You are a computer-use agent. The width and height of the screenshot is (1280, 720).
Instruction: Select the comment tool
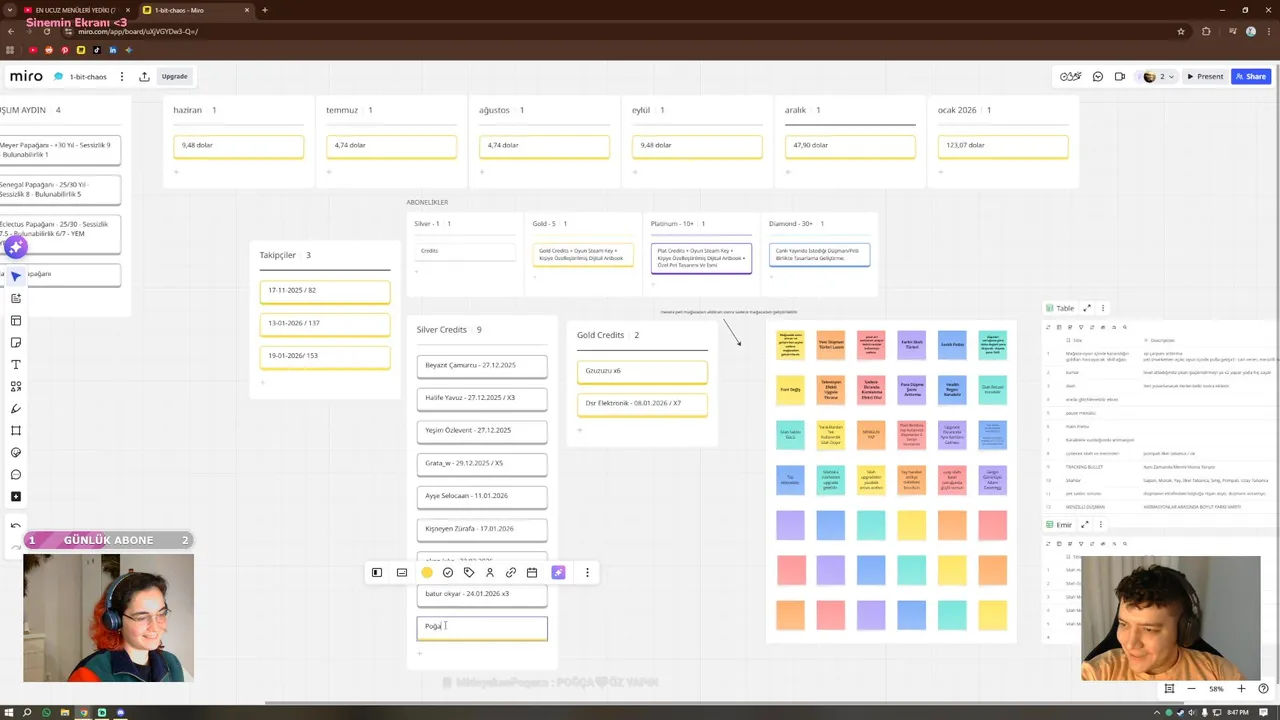point(16,475)
